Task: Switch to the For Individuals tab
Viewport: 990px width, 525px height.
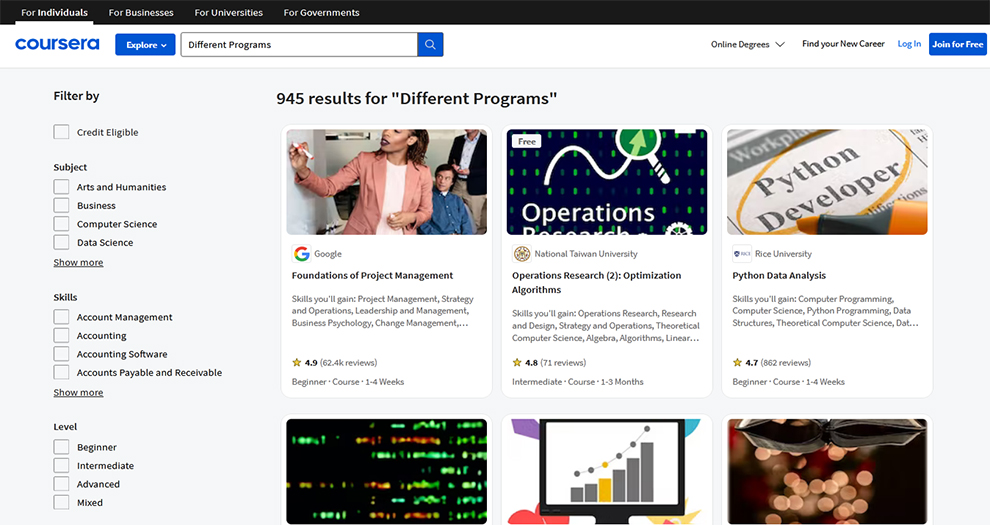Action: [54, 12]
